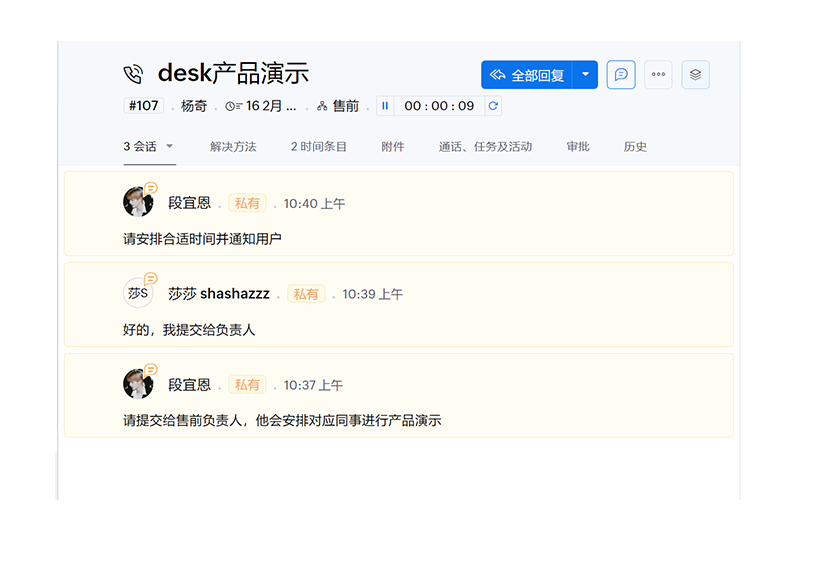Switch to the 审批 tab
Screen dimensions: 828x586
tap(578, 147)
